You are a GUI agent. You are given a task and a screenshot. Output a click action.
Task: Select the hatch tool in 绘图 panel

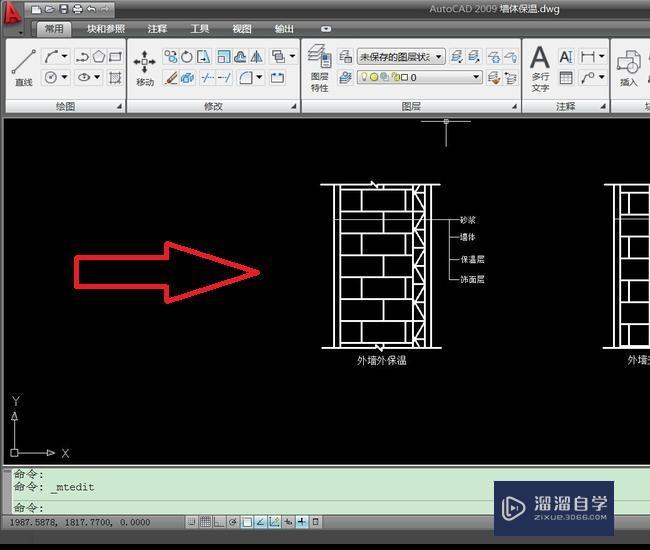(115, 78)
